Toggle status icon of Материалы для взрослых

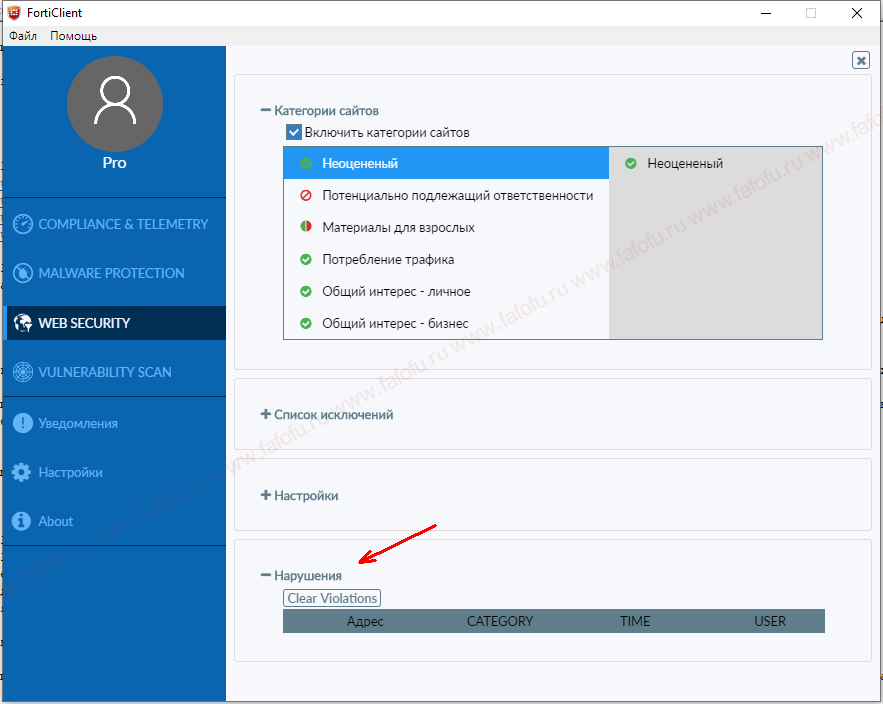coord(306,227)
